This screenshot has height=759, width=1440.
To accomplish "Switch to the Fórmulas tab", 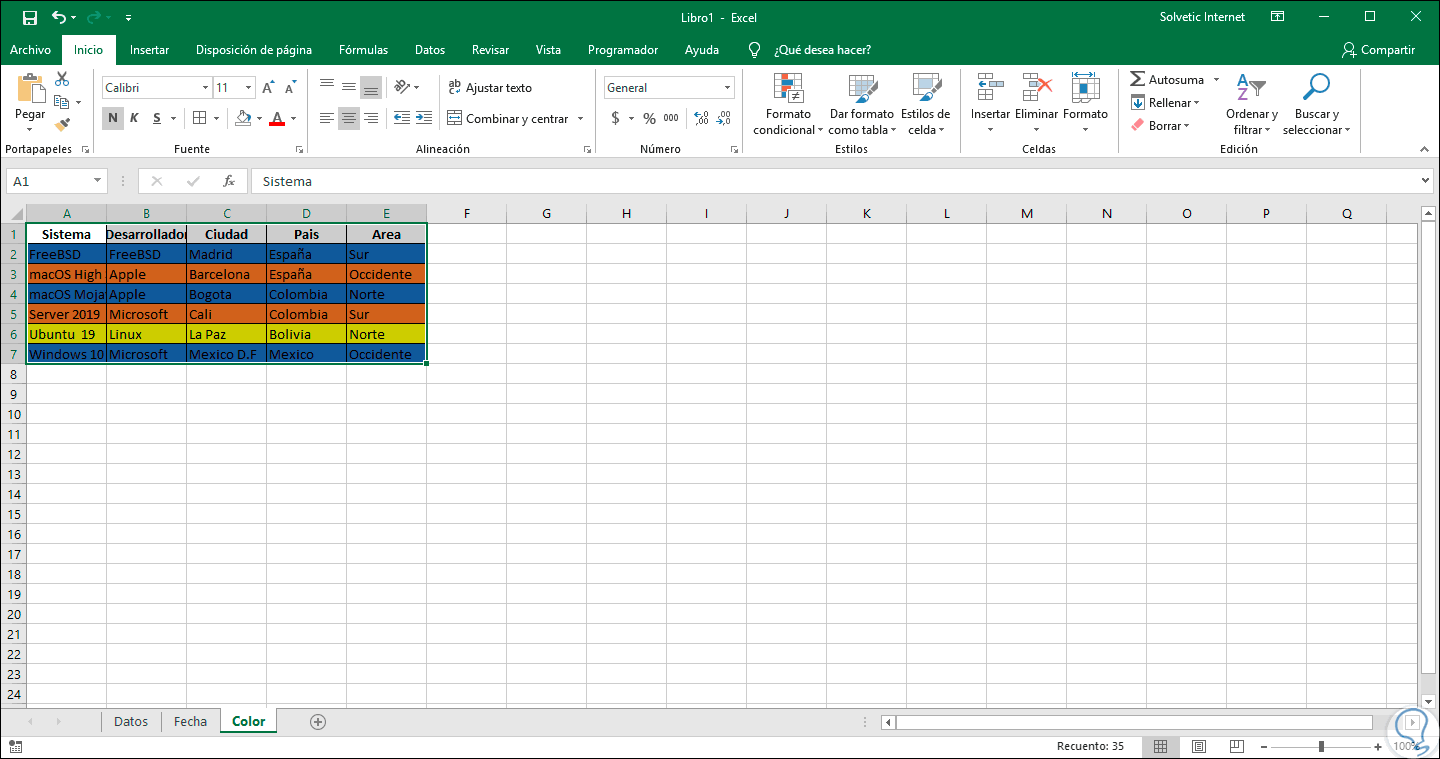I will (x=363, y=49).
